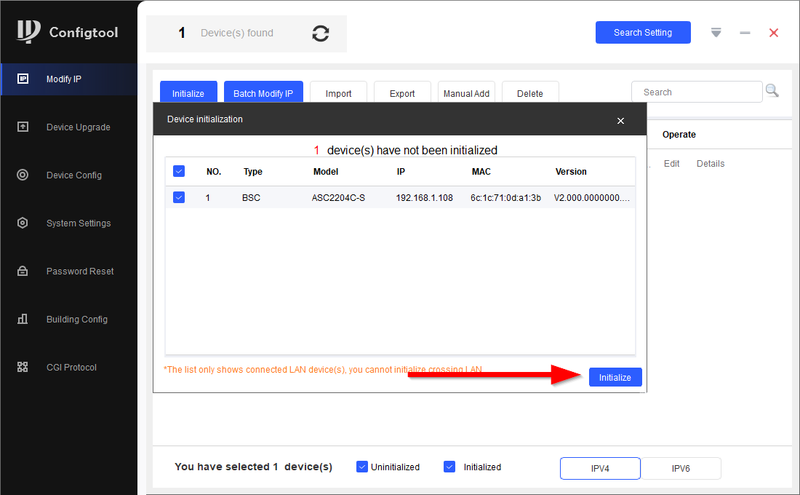Click the blue Initialize button in dialog
This screenshot has width=800, height=495.
click(x=615, y=377)
